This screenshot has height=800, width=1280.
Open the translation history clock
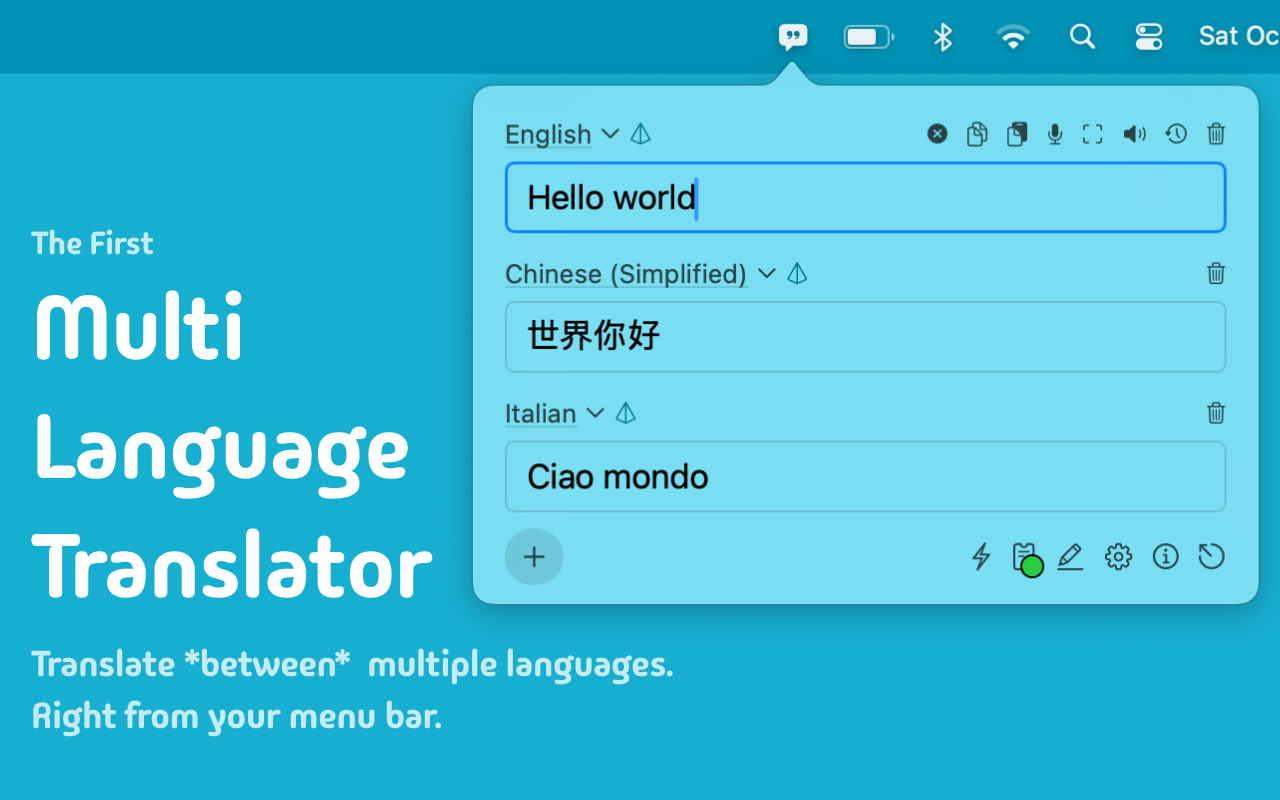click(1176, 134)
